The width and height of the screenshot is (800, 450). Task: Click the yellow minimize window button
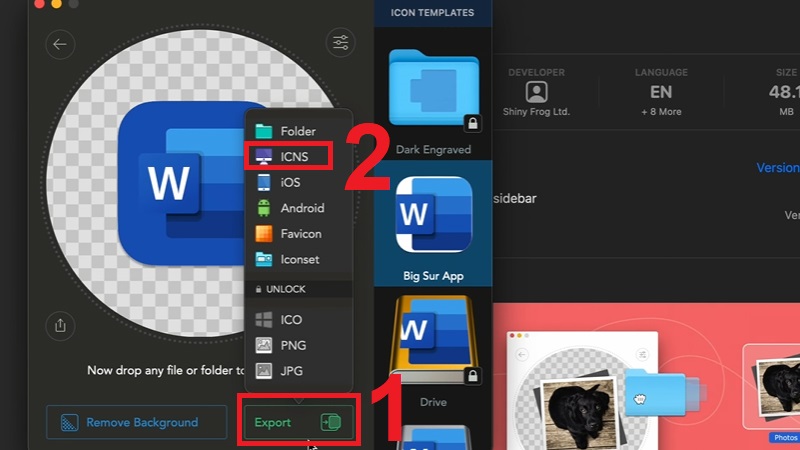tap(57, 4)
